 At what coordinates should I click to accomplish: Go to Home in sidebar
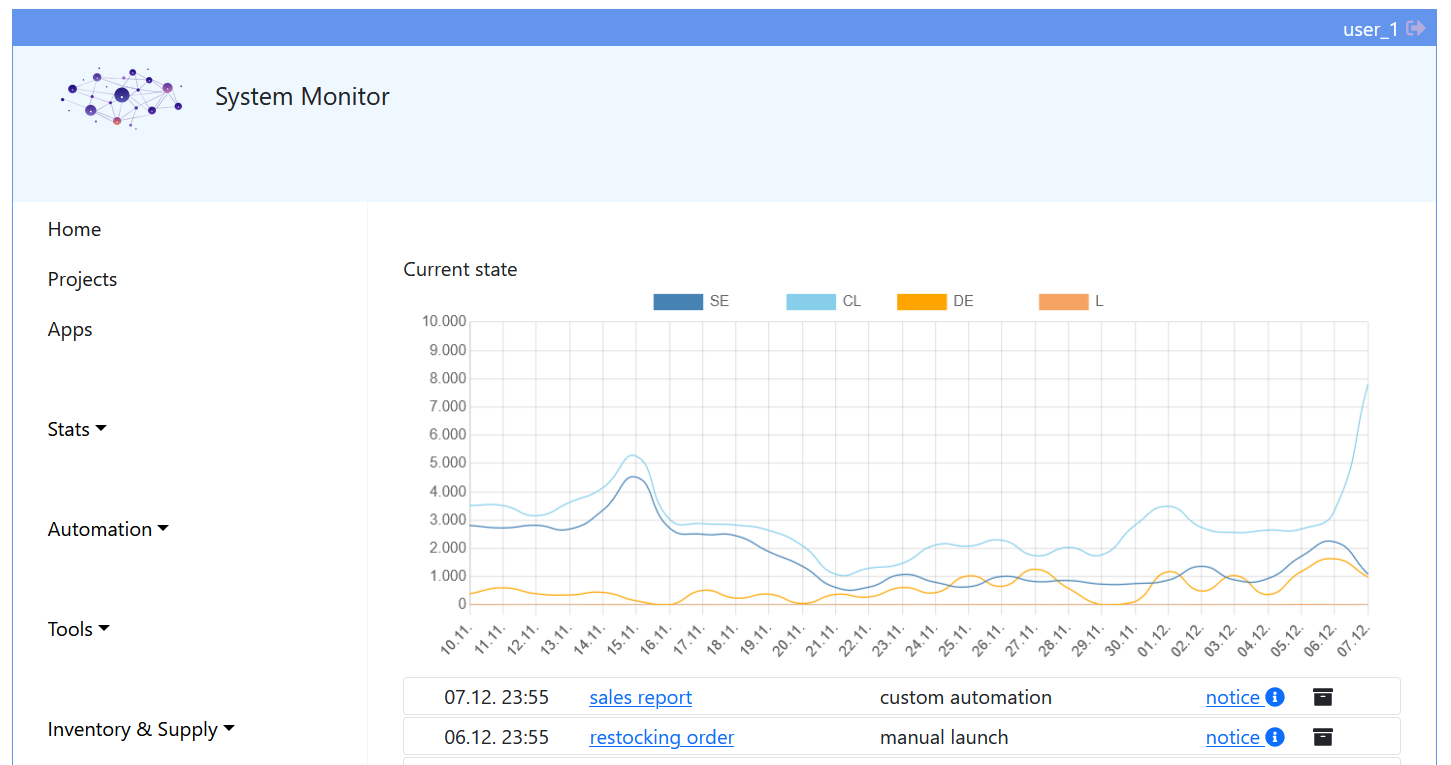[x=74, y=229]
